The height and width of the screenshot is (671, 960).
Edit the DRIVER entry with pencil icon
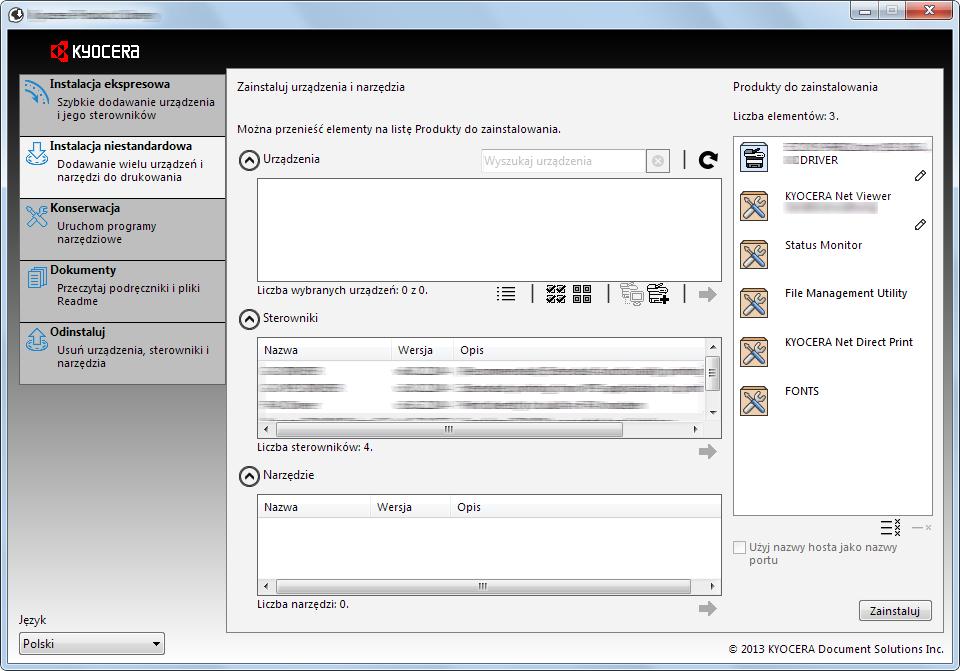click(920, 176)
